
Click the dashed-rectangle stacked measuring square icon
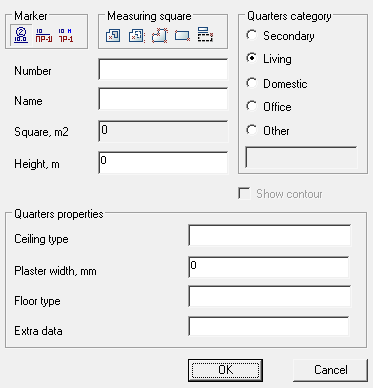[x=205, y=35]
